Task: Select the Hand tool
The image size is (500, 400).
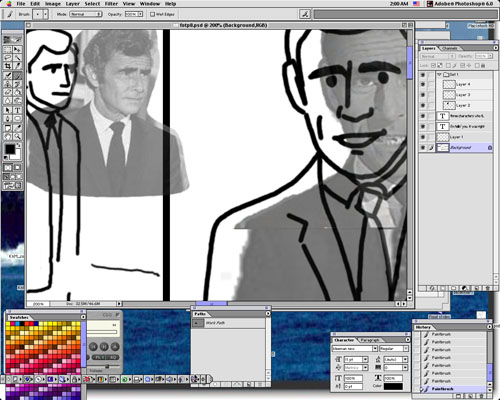Action: point(8,136)
